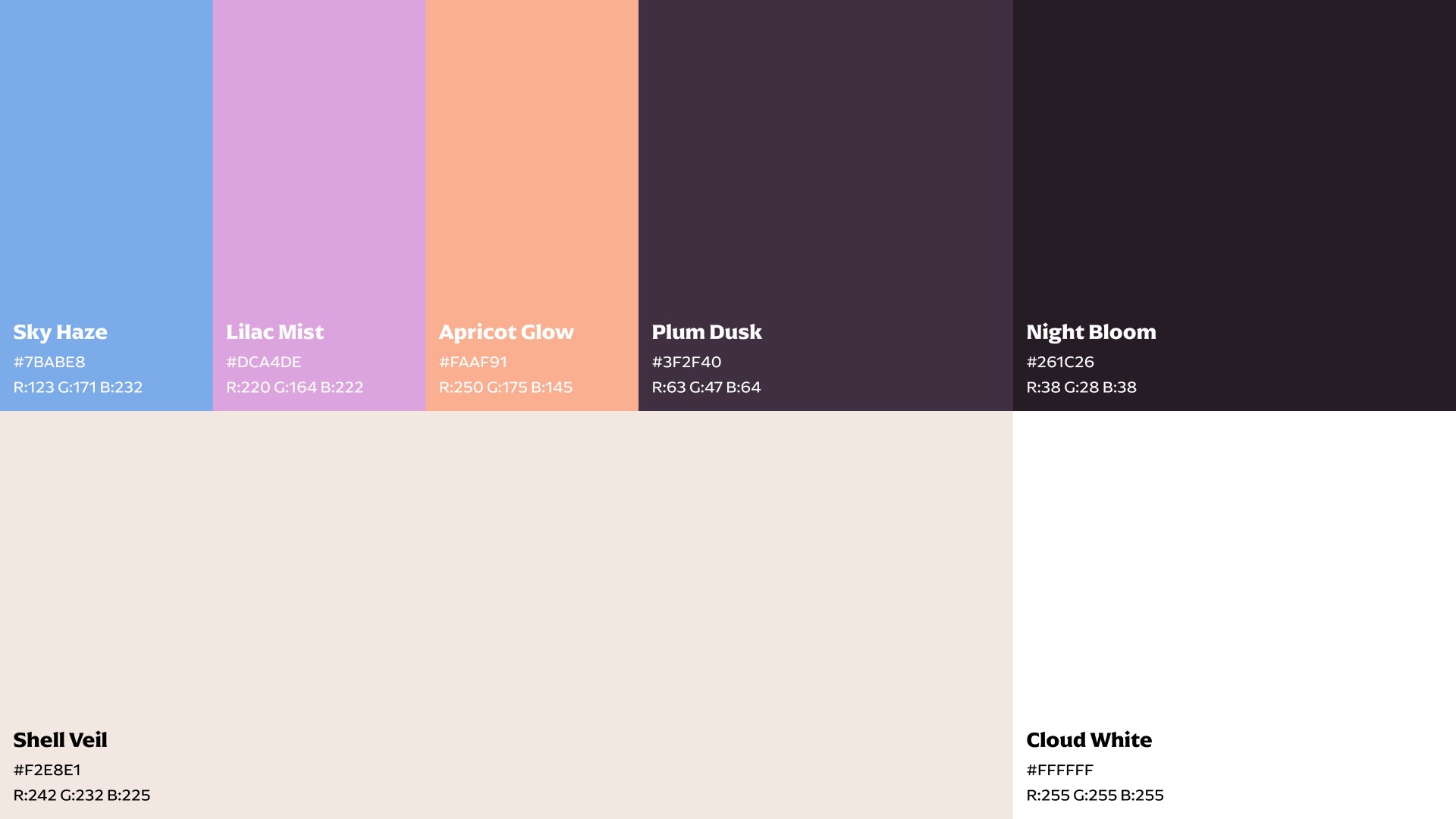Click the Lilac Mist heading
The height and width of the screenshot is (819, 1456).
tap(275, 332)
